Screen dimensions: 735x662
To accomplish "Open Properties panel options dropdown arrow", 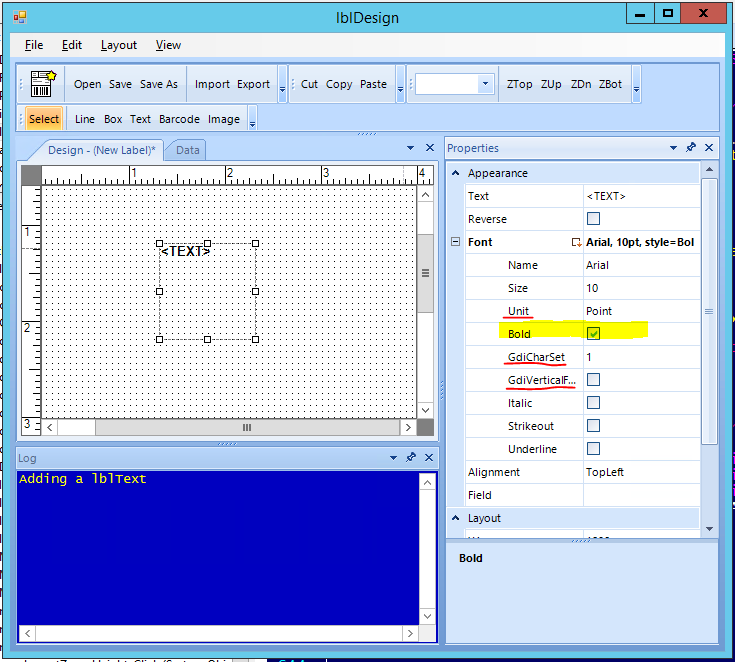I will tap(673, 148).
